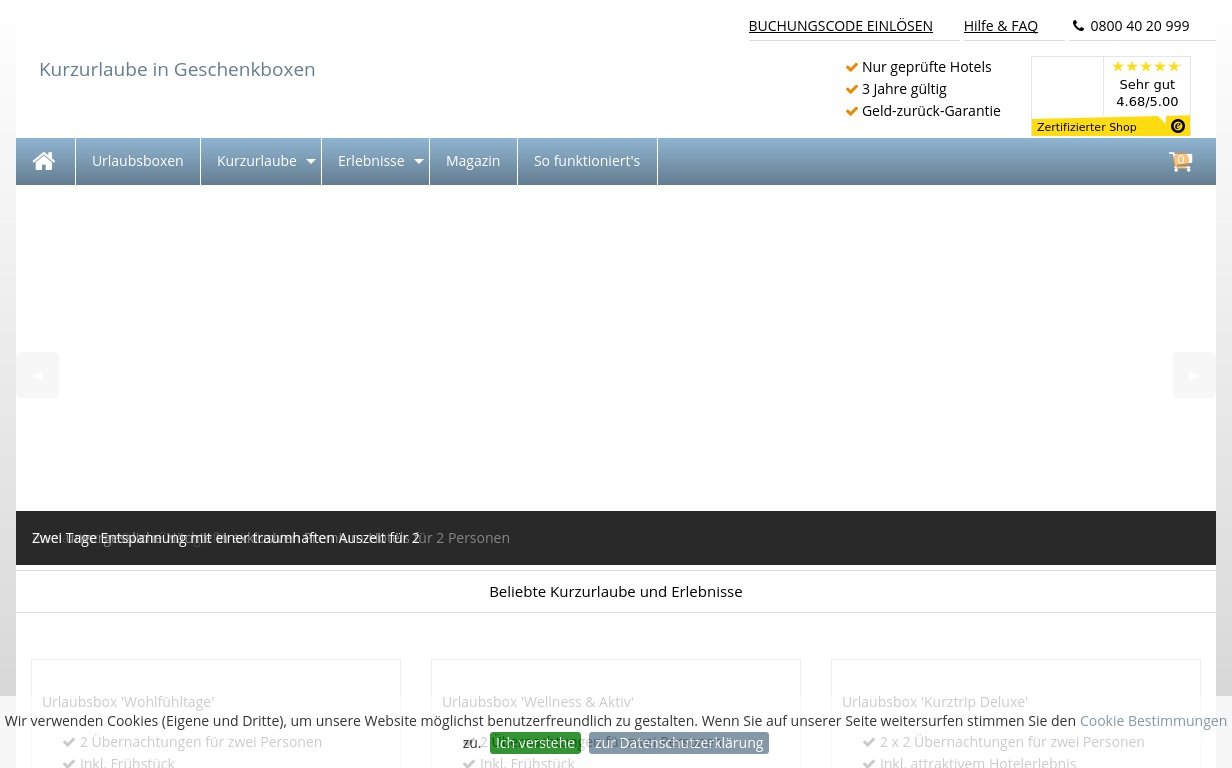Click 'zur Datenschutzerklärung' button

(x=678, y=743)
